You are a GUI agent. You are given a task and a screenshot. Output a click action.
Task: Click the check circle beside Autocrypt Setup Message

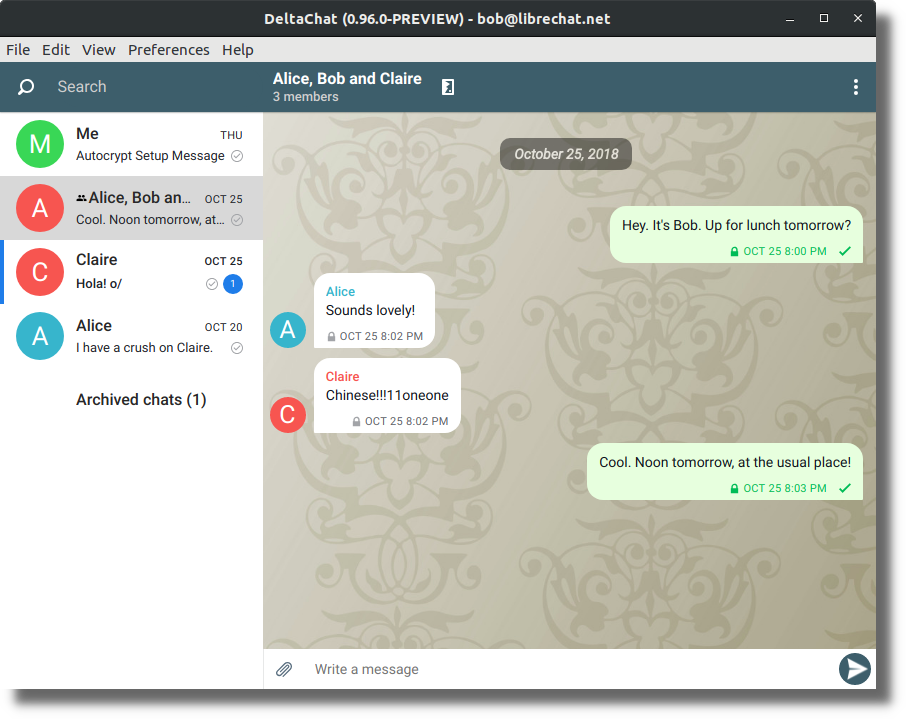pos(237,156)
